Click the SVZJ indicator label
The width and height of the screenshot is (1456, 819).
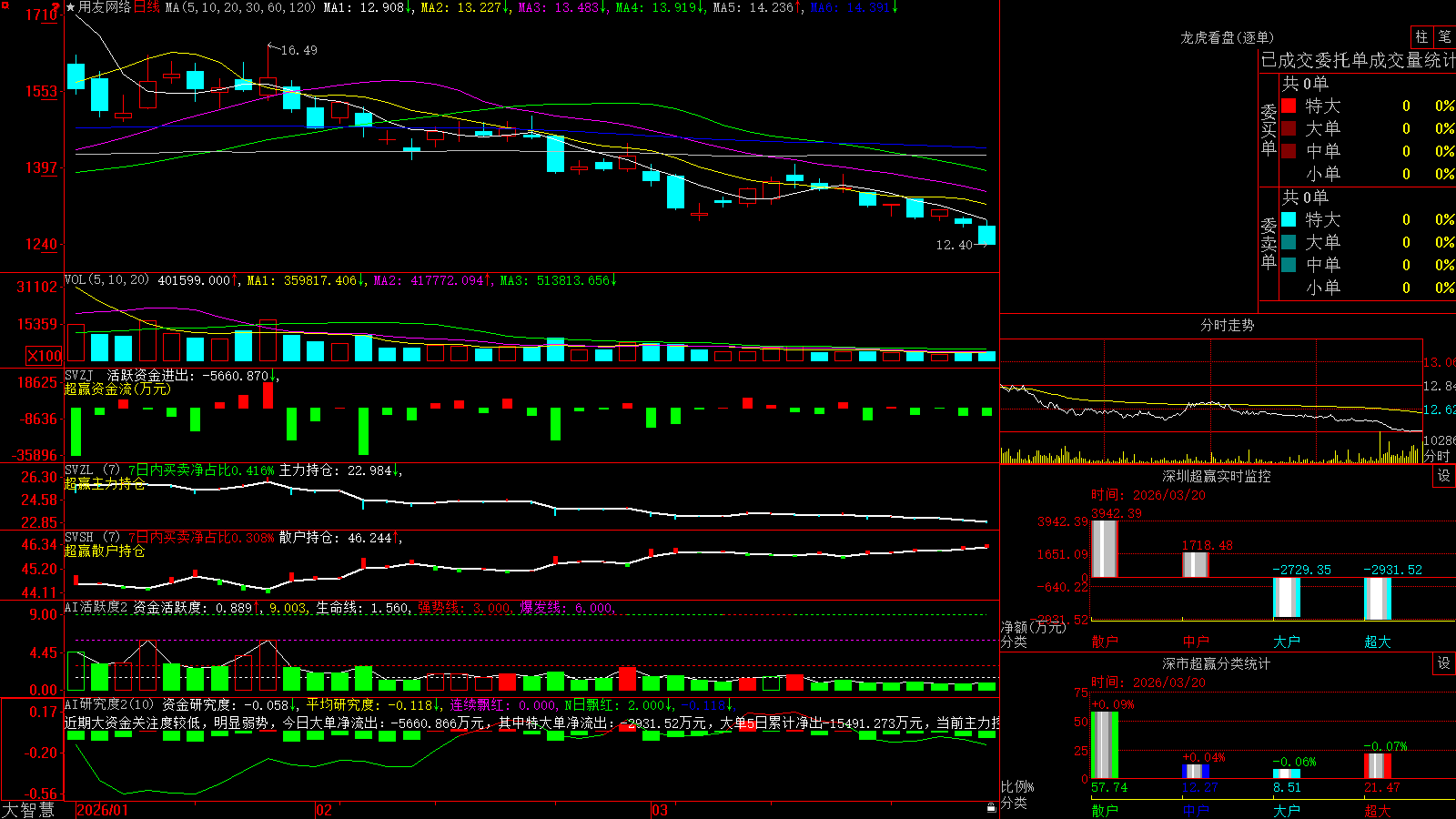[x=79, y=375]
